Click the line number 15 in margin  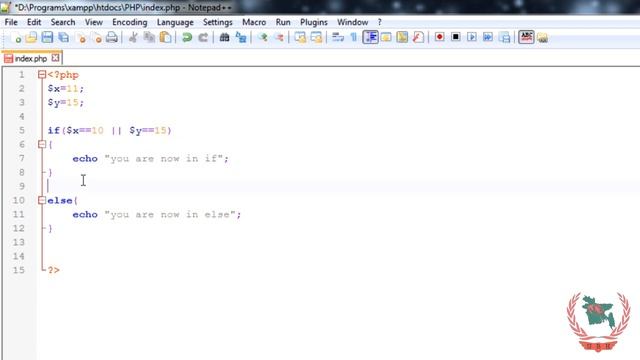pos(18,270)
